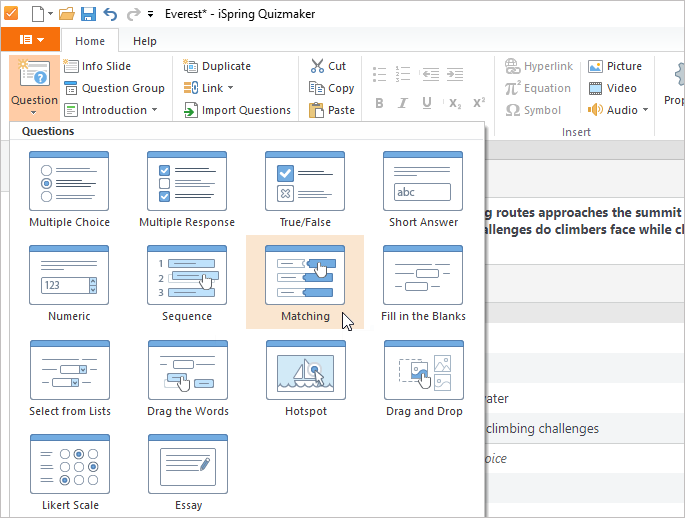Click the Save icon in title bar
The height and width of the screenshot is (518, 685).
pos(88,14)
